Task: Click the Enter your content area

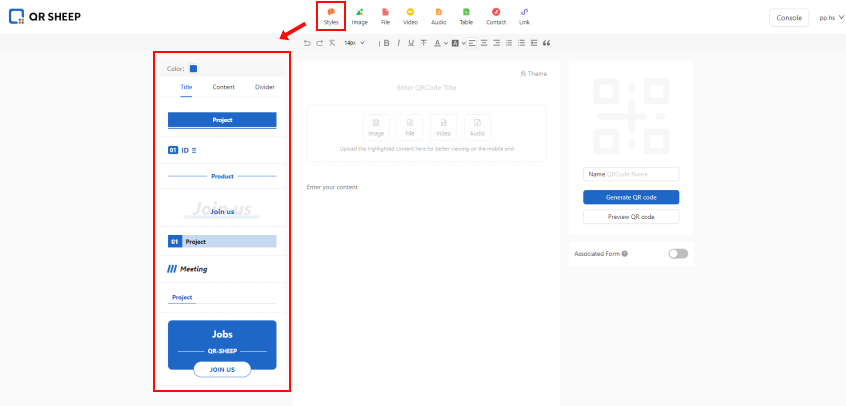Action: 332,187
